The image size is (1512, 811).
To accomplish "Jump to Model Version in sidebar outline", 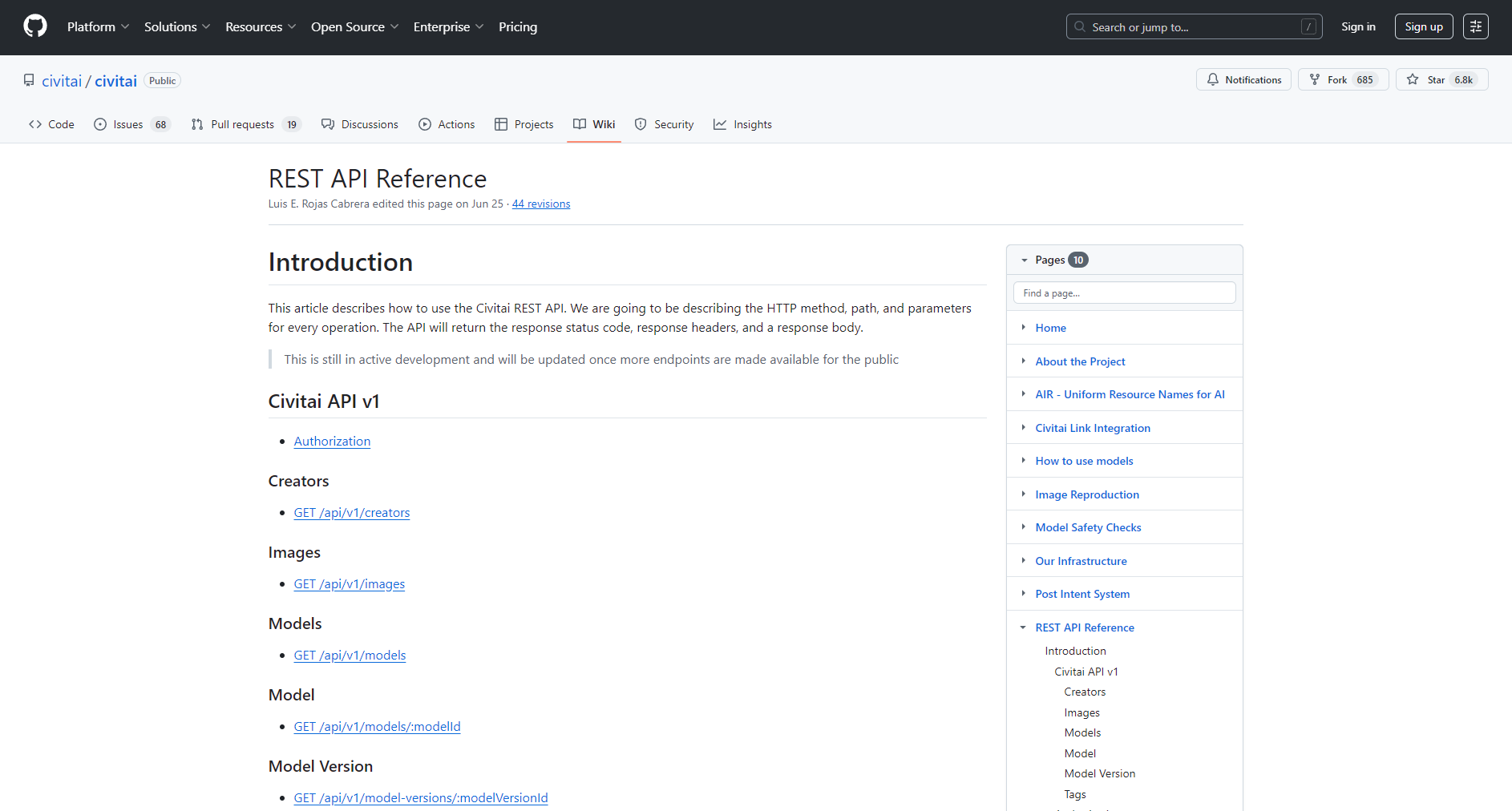I will pyautogui.click(x=1099, y=773).
